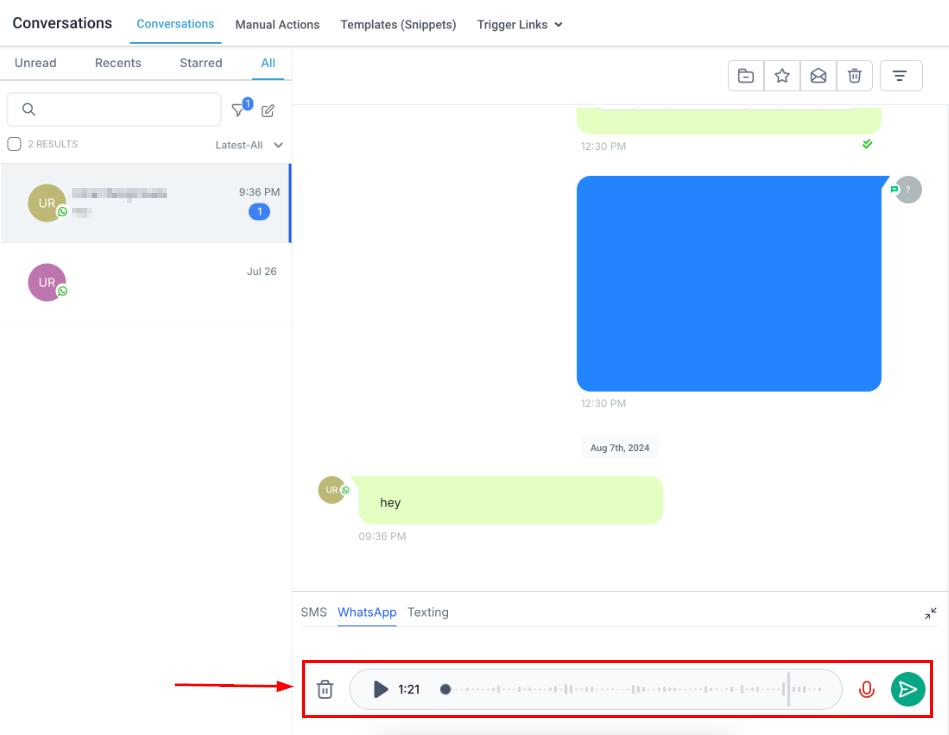949x735 pixels.
Task: Tick the select-all results checkbox
Action: click(14, 144)
